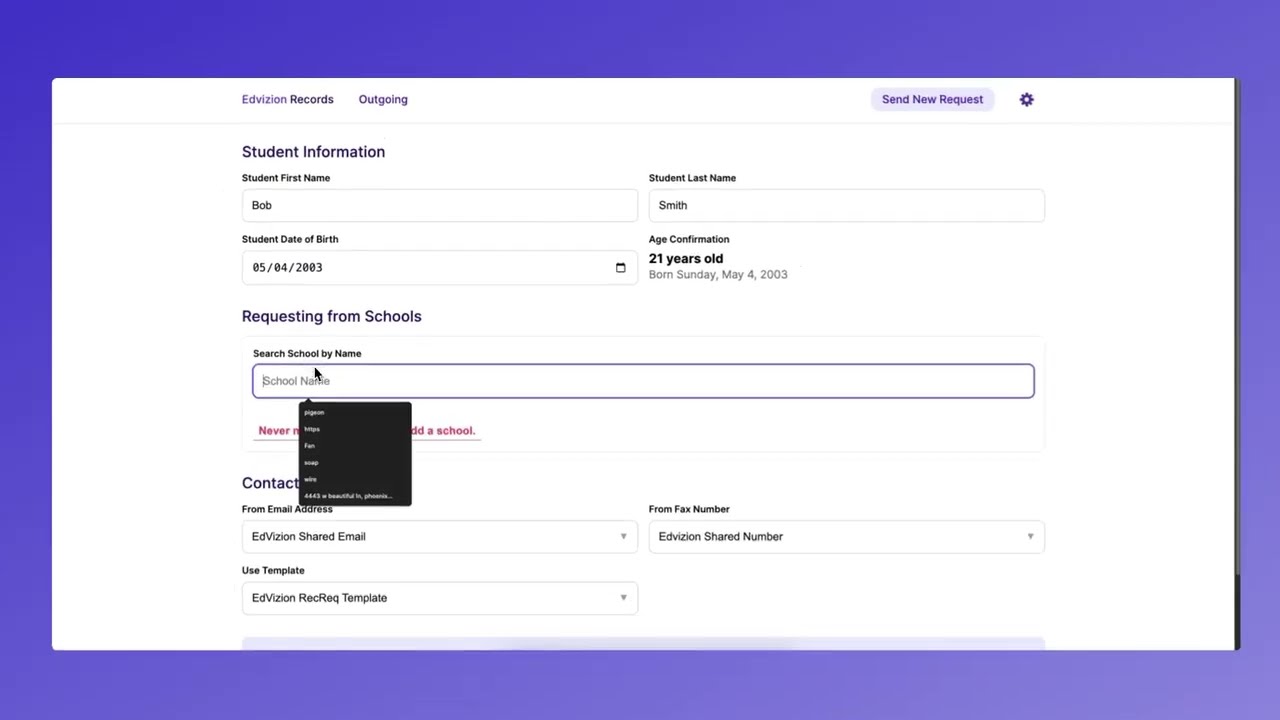Set the Student Date of Birth field

click(x=439, y=268)
